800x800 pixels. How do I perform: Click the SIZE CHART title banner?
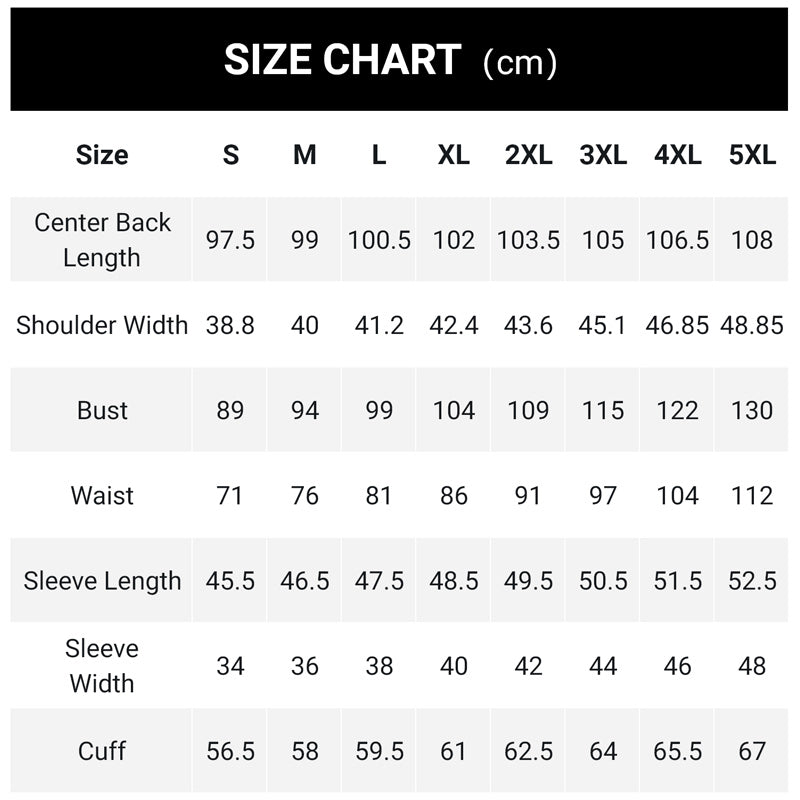click(399, 59)
